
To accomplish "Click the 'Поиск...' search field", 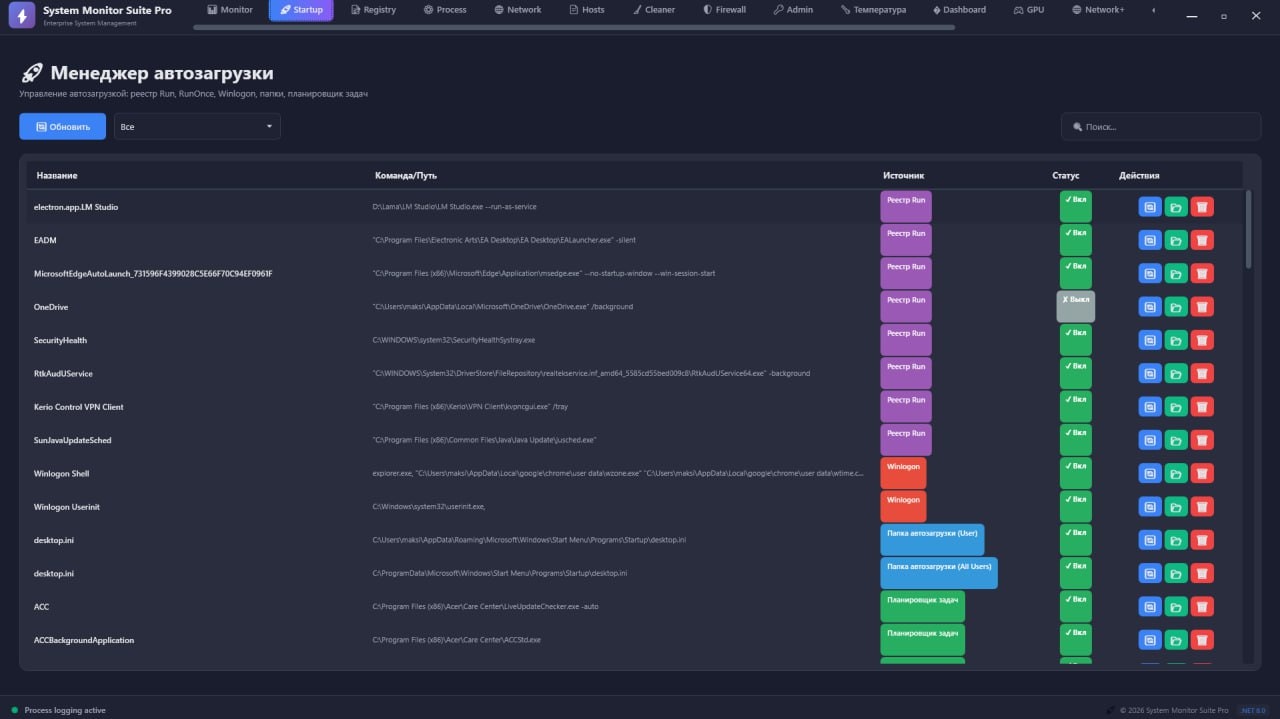I will pyautogui.click(x=1159, y=126).
